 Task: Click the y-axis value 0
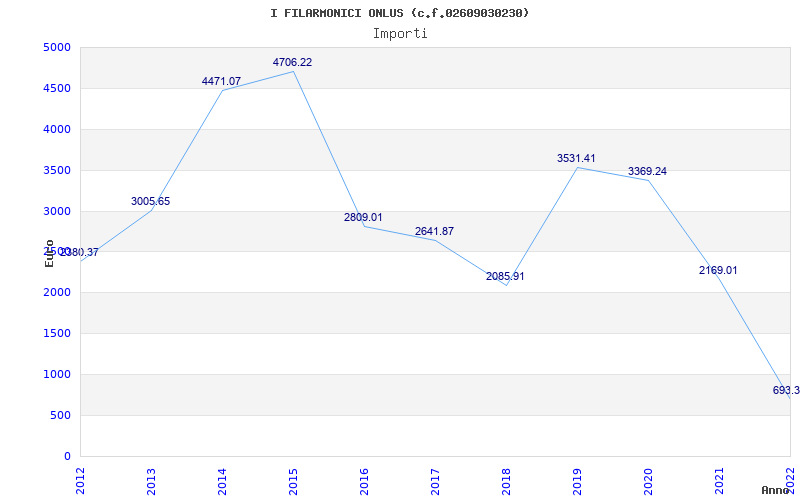67,456
